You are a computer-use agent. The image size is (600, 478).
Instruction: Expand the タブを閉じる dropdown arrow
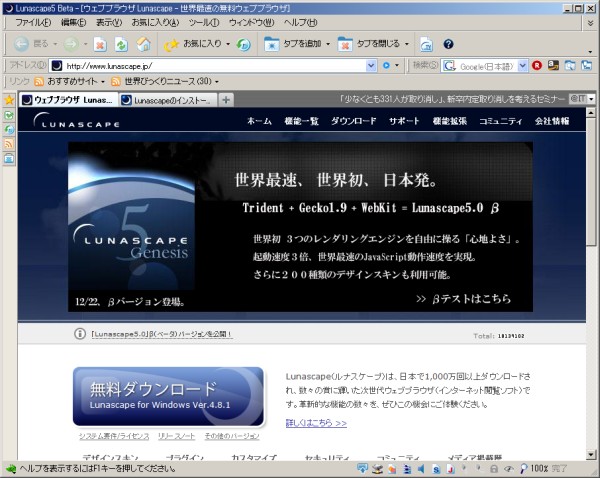[x=406, y=44]
